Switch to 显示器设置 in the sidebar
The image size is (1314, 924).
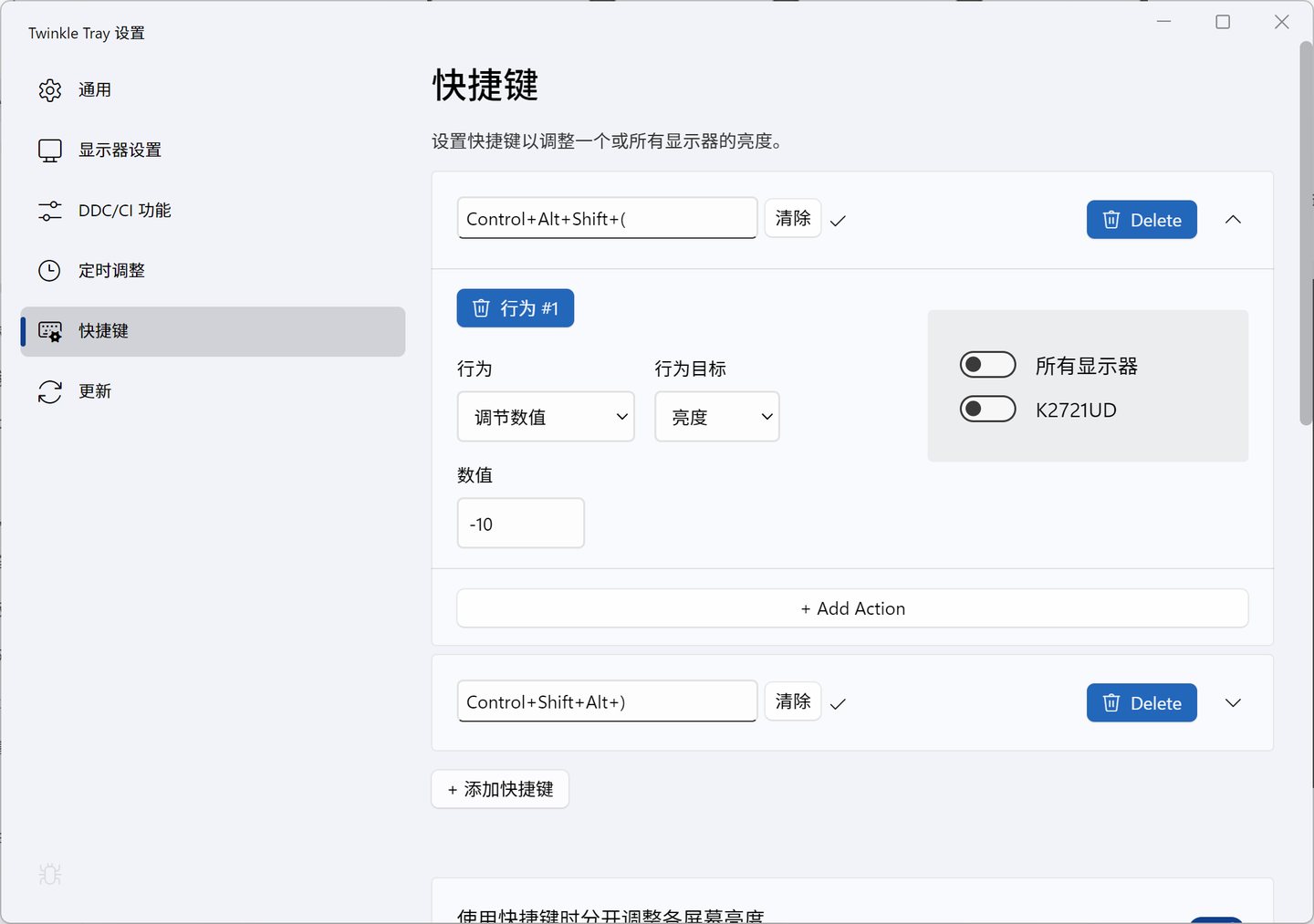119,150
